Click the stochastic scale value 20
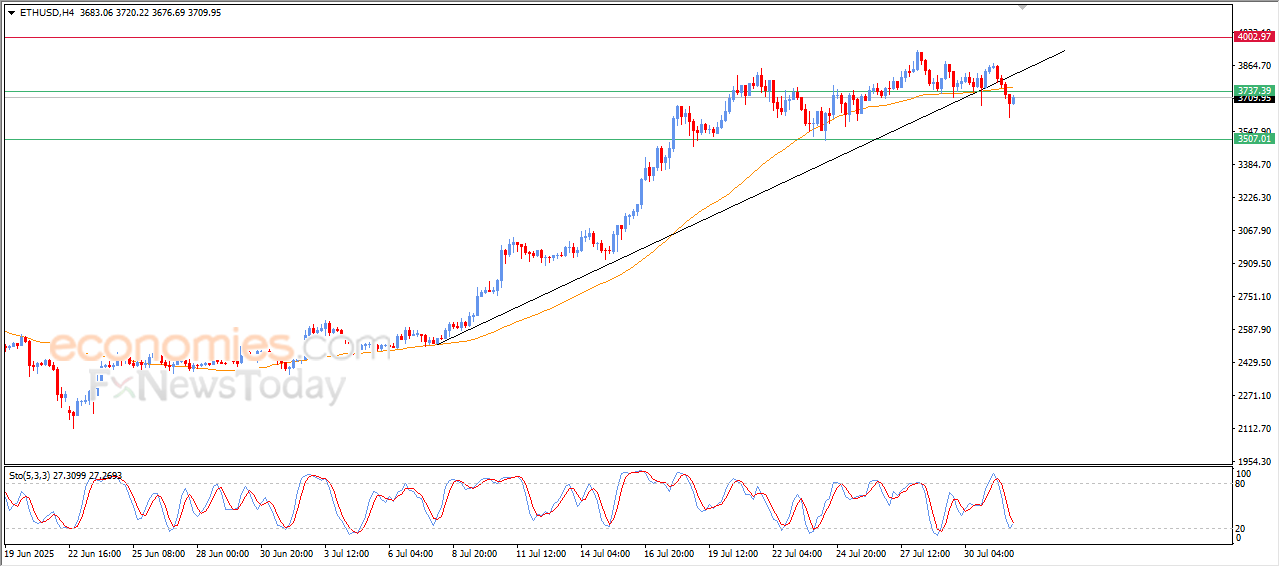1280x567 pixels. click(x=1241, y=527)
